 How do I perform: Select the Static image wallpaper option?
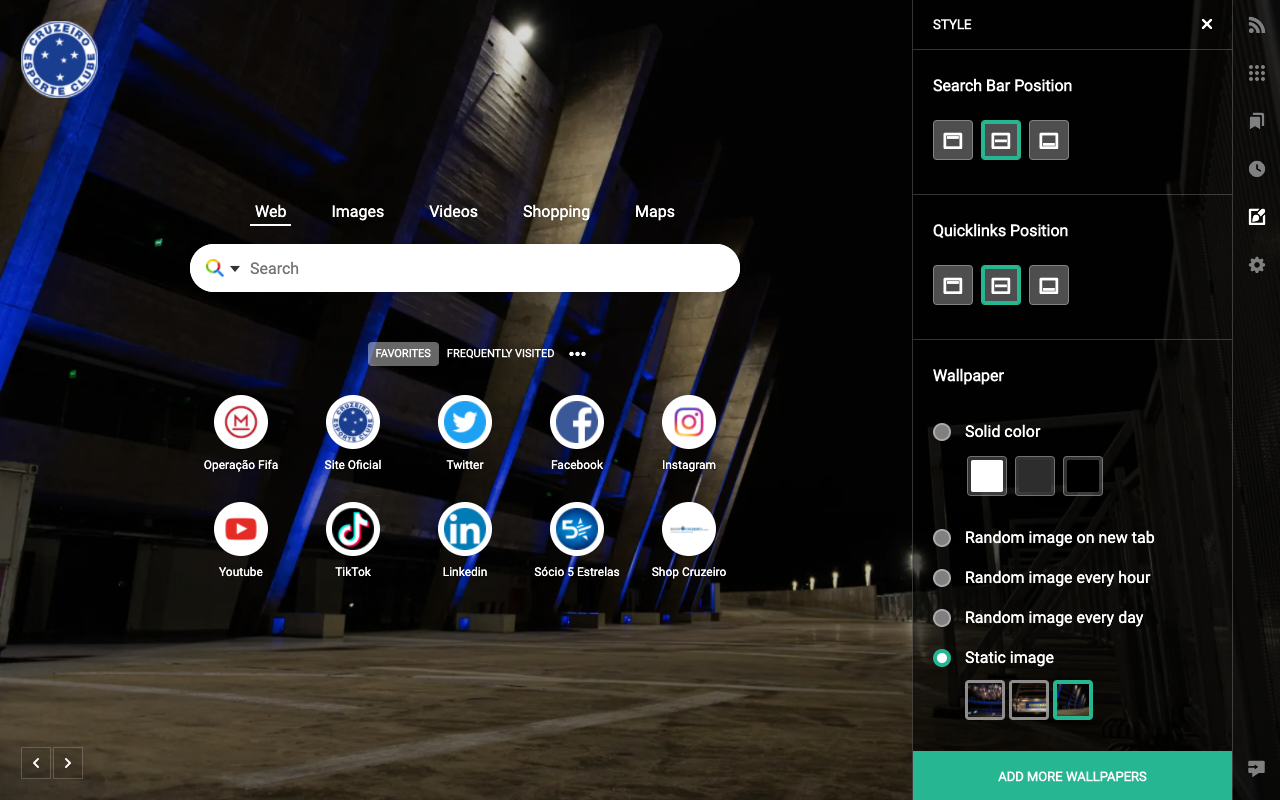click(942, 658)
